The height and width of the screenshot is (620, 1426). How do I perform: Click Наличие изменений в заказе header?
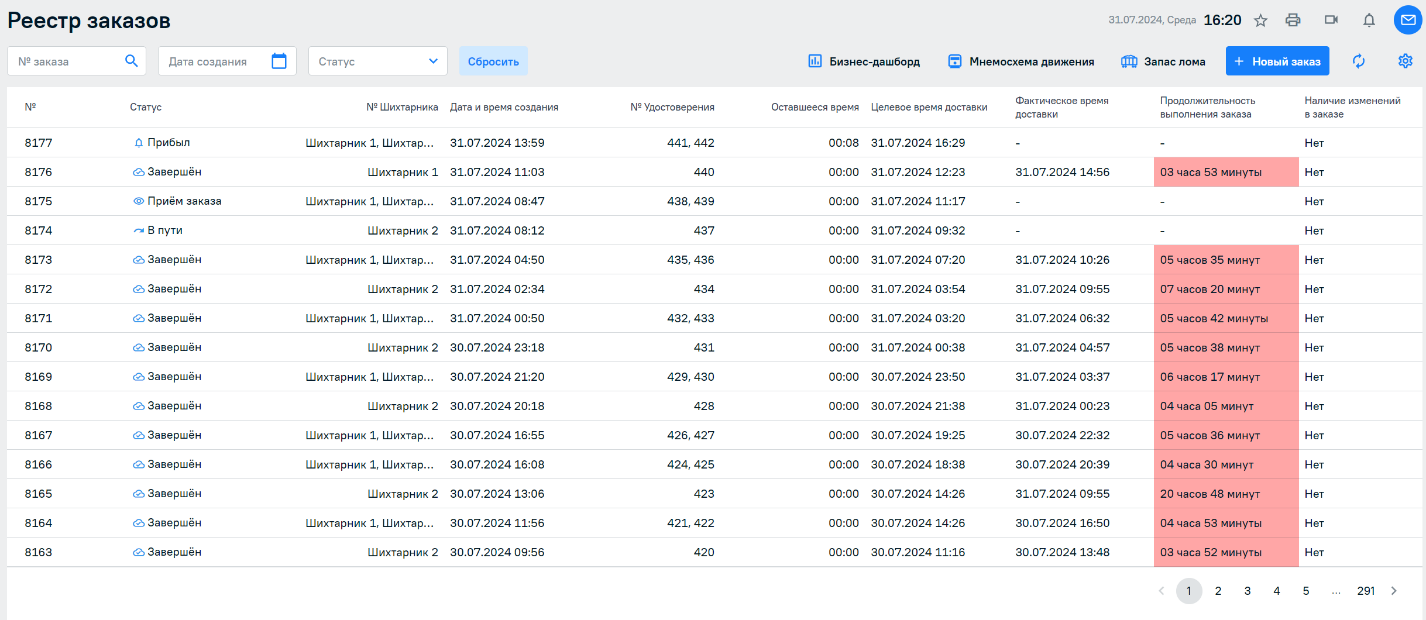tap(1352, 107)
